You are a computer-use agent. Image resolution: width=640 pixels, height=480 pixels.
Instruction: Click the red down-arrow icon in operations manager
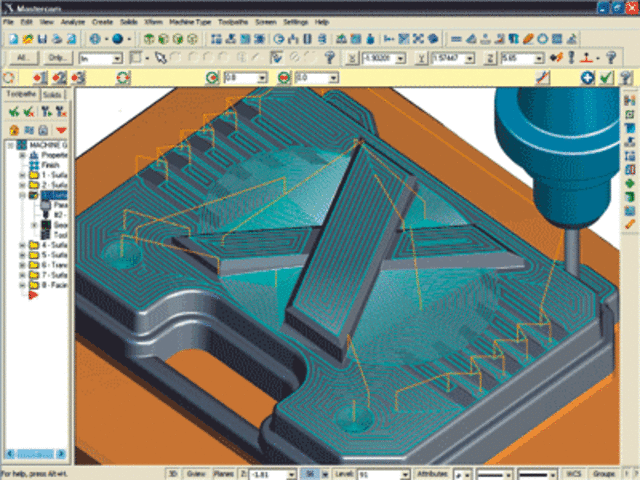pyautogui.click(x=61, y=130)
